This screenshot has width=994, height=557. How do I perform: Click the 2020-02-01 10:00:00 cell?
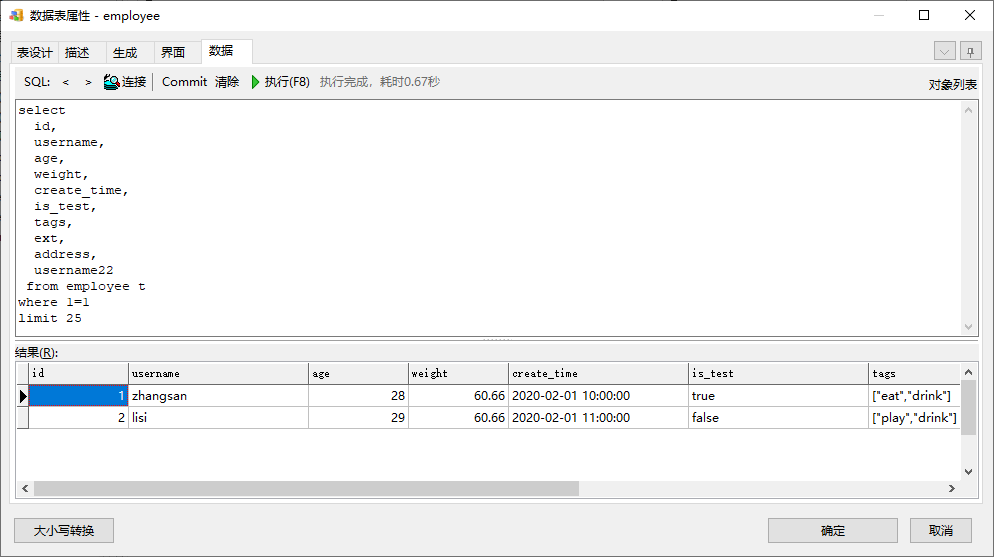click(x=598, y=396)
